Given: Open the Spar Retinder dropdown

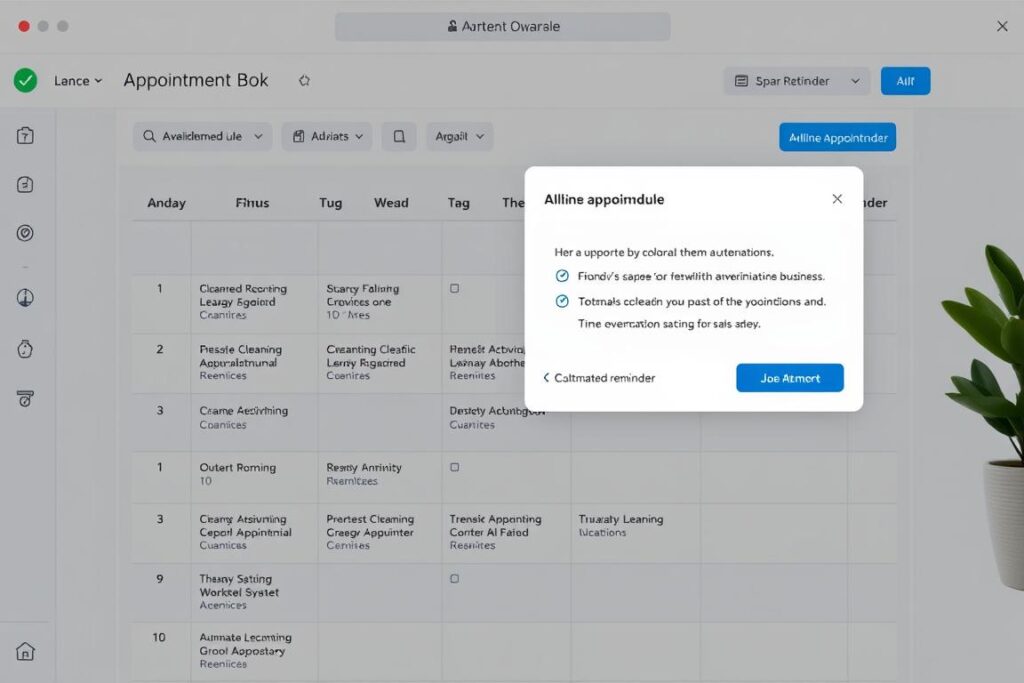Looking at the screenshot, I should pyautogui.click(x=796, y=81).
